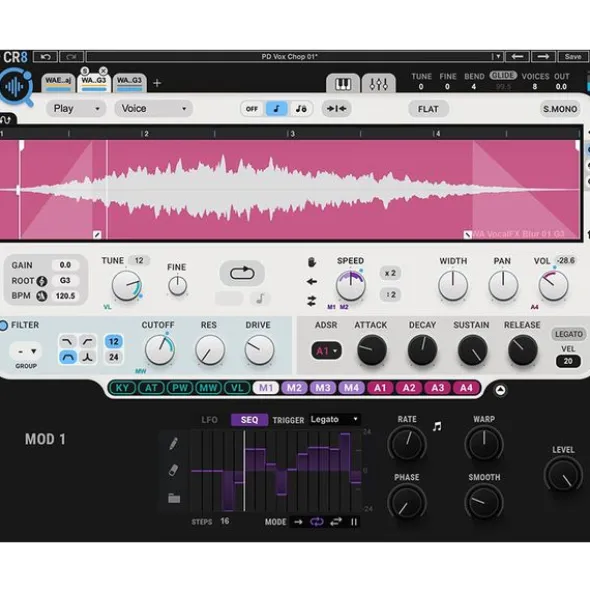Open the sequencer preset folder icon
The width and height of the screenshot is (590, 591).
click(174, 498)
